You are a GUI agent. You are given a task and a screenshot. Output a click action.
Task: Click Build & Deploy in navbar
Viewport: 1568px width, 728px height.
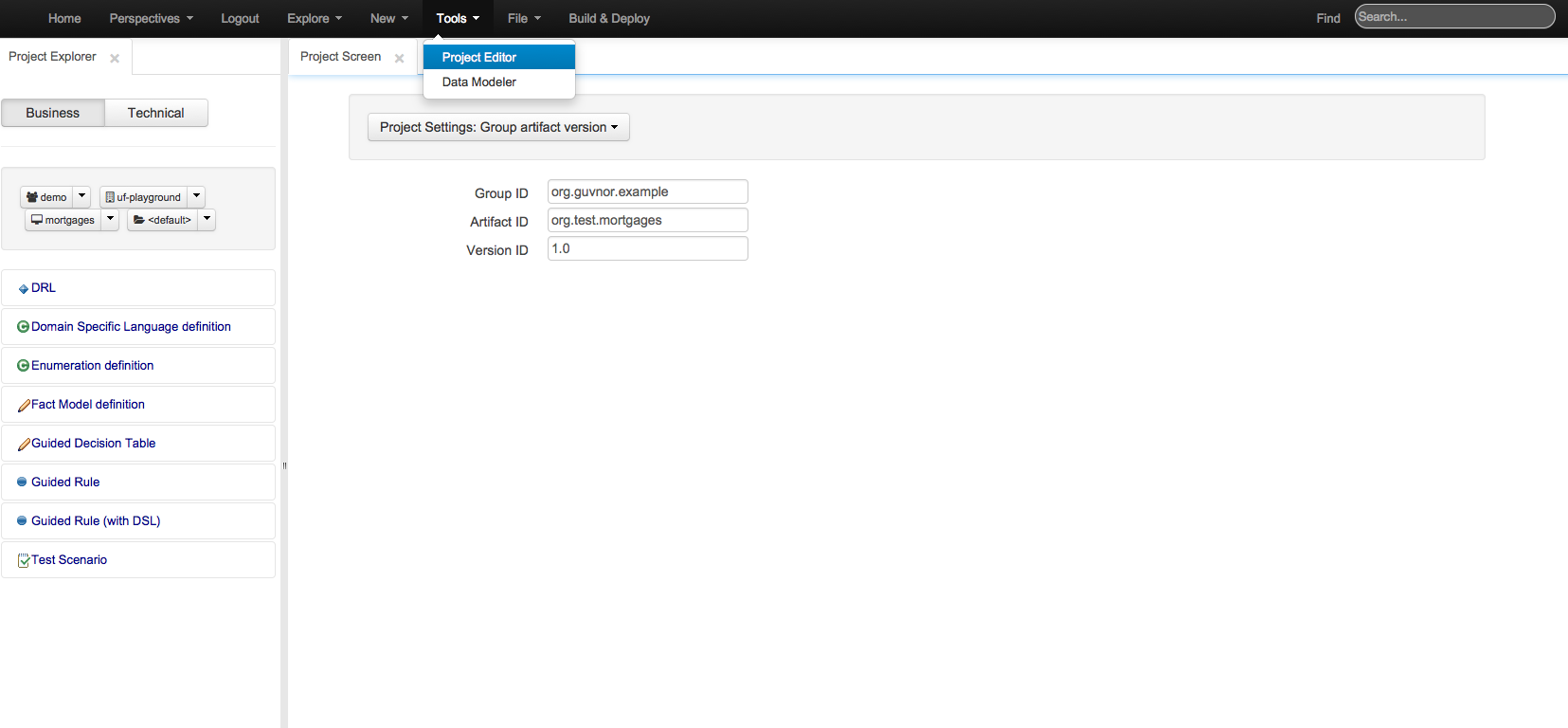pos(609,18)
